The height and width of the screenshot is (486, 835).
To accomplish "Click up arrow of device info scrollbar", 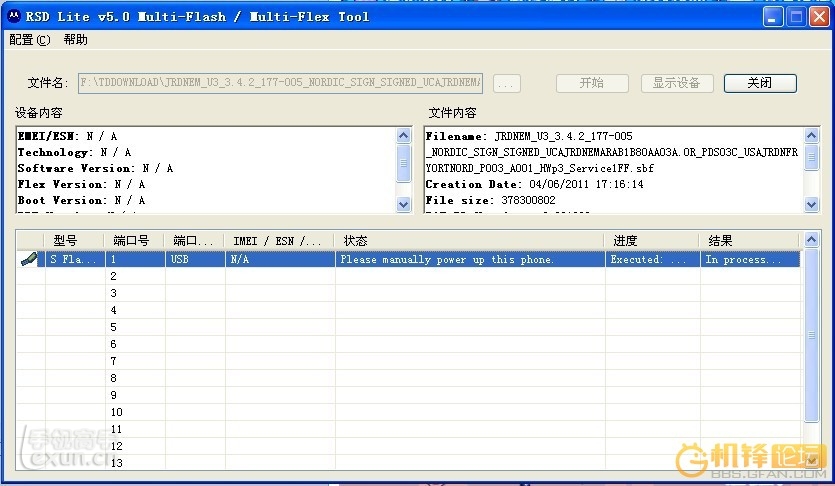I will [x=404, y=136].
